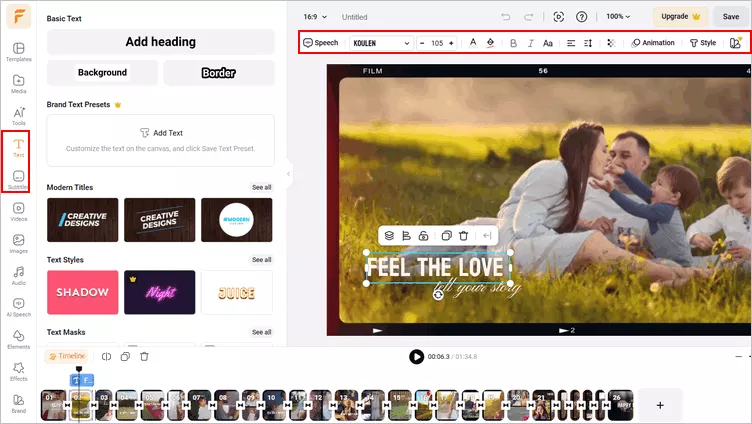Screen dimensions: 752x424
Task: Add Background style text
Action: tap(102, 72)
